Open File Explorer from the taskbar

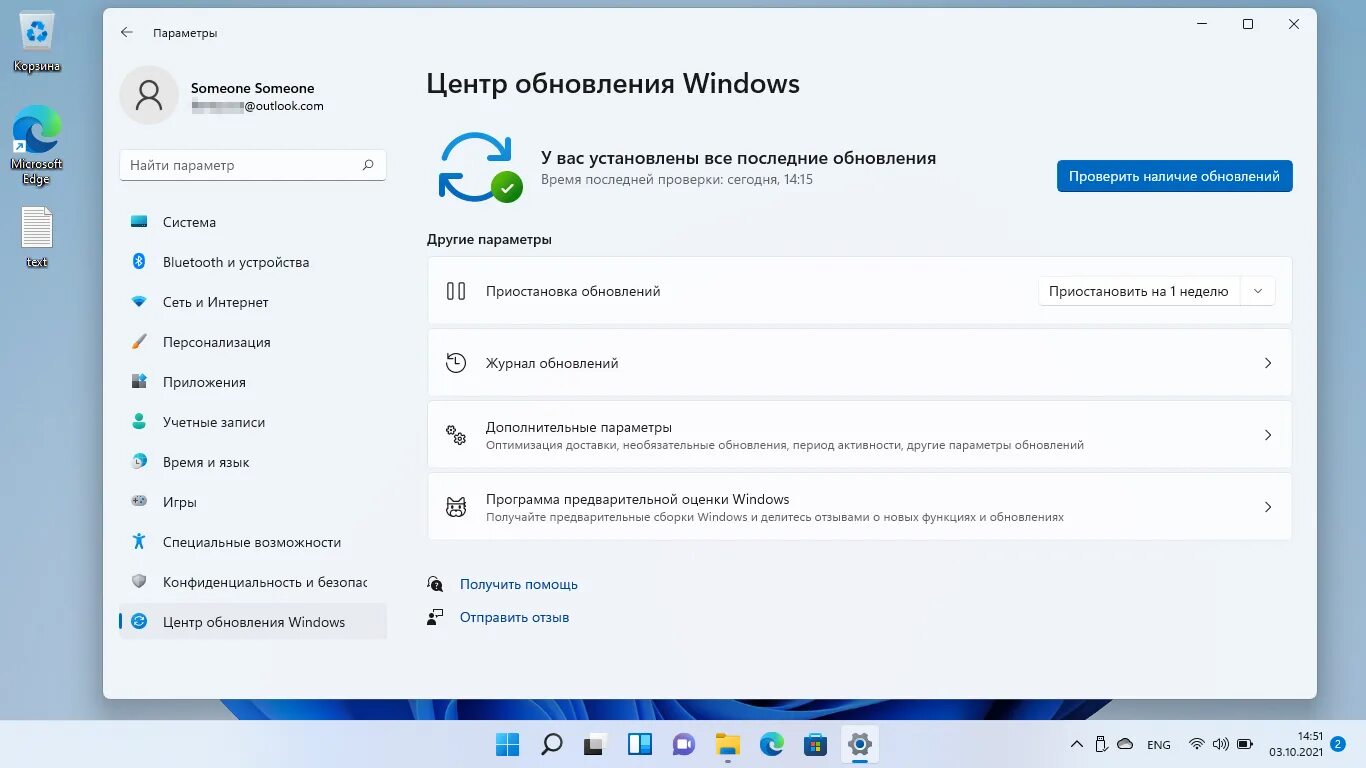click(728, 744)
